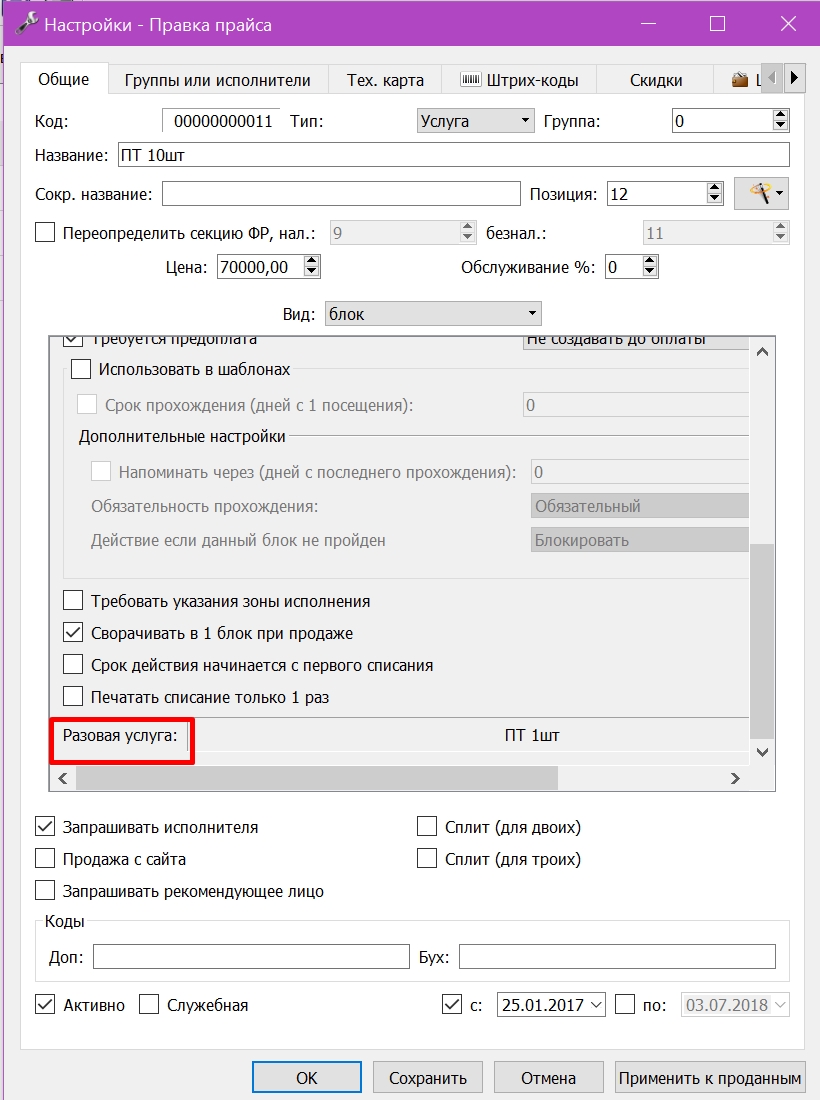Check Печатать списание только 1 раз
820x1100 pixels.
tap(73, 697)
